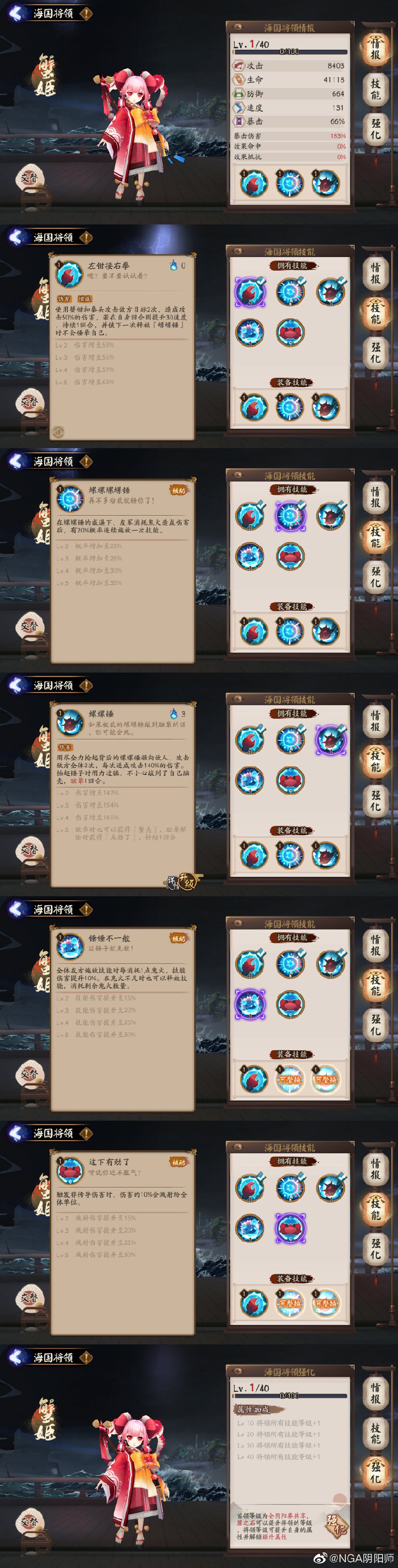Tap the 升级 upgrade button under 螺螺锤

pyautogui.click(x=188, y=881)
